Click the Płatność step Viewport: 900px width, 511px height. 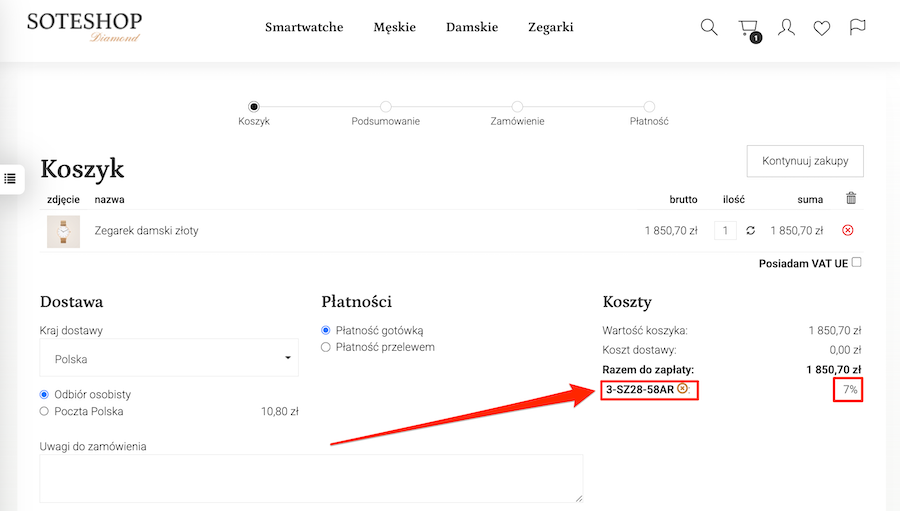[x=649, y=114]
